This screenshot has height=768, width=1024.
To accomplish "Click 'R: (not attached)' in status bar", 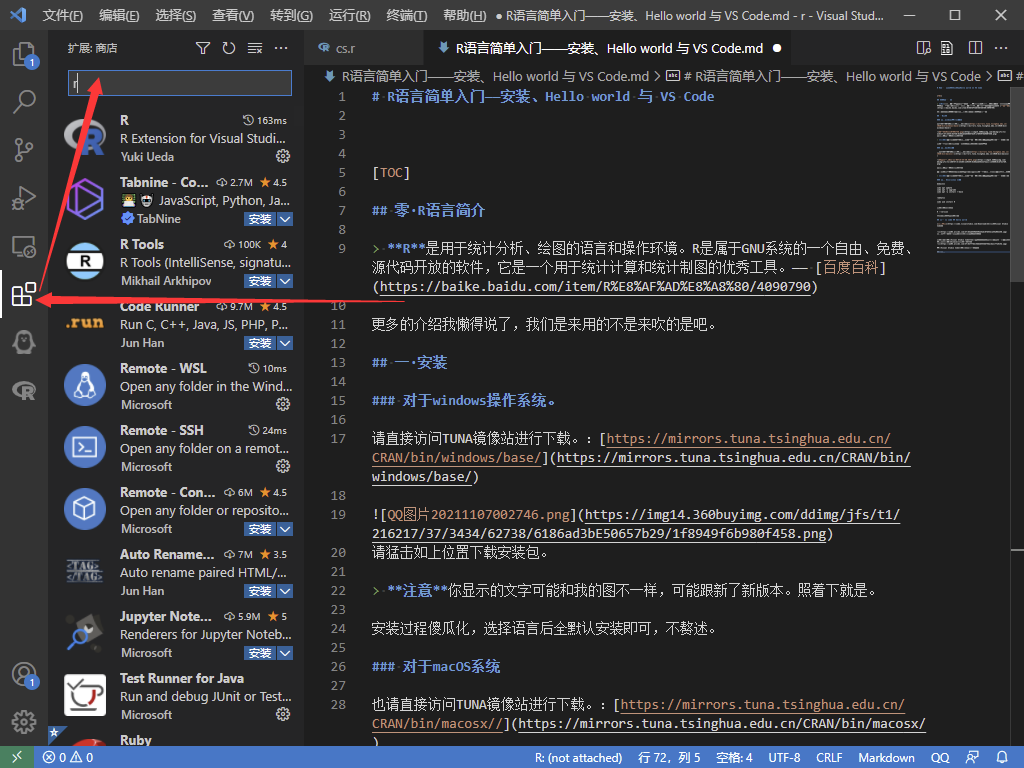I will [x=578, y=757].
